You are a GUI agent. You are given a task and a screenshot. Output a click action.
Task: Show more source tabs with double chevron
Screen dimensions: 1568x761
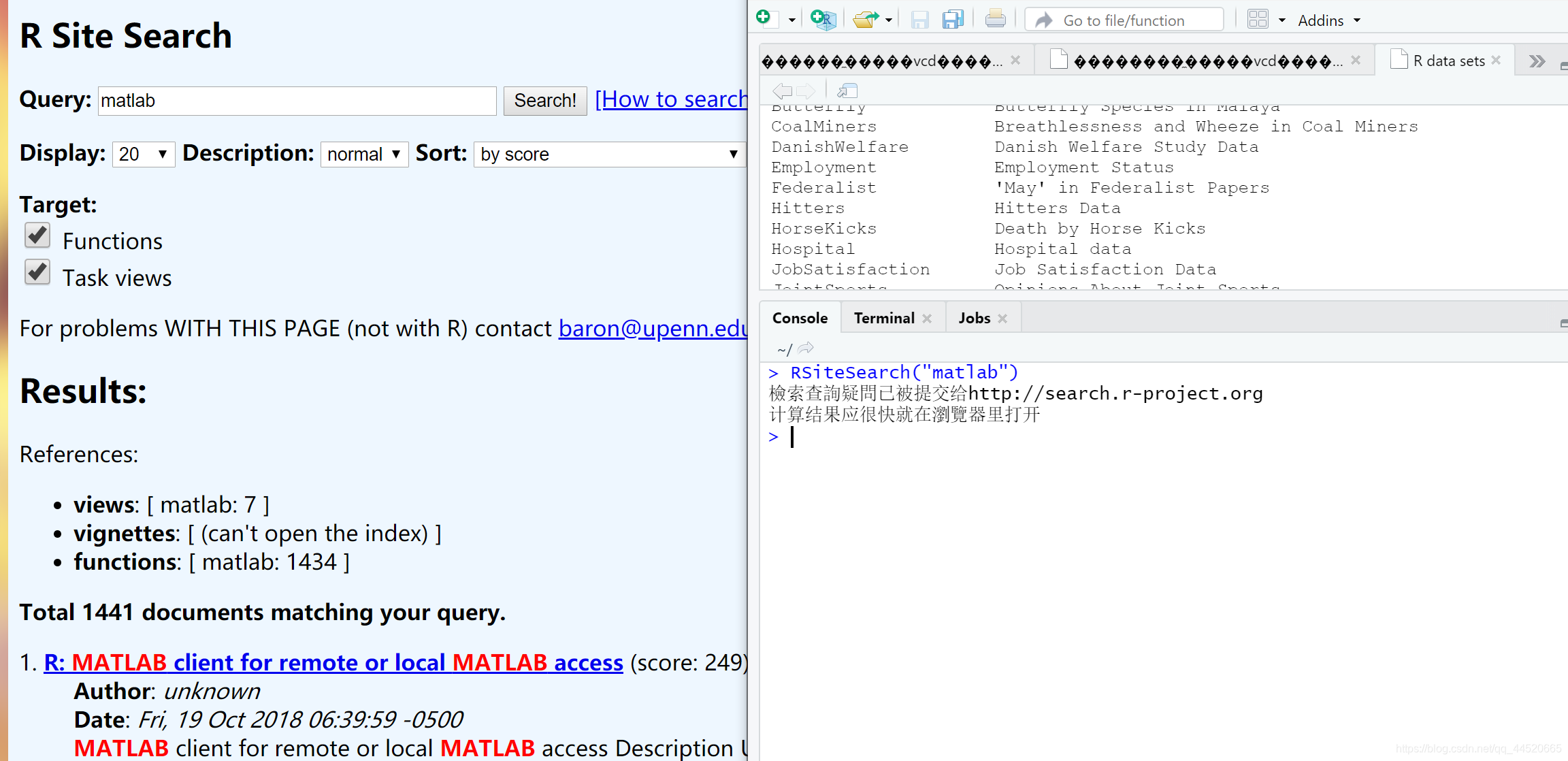pyautogui.click(x=1537, y=61)
